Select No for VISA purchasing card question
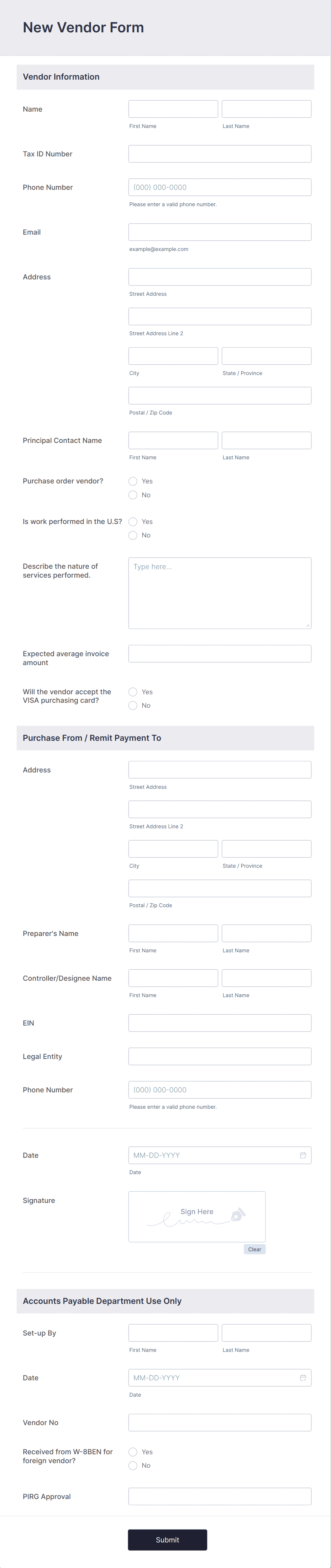331x1568 pixels. (133, 706)
